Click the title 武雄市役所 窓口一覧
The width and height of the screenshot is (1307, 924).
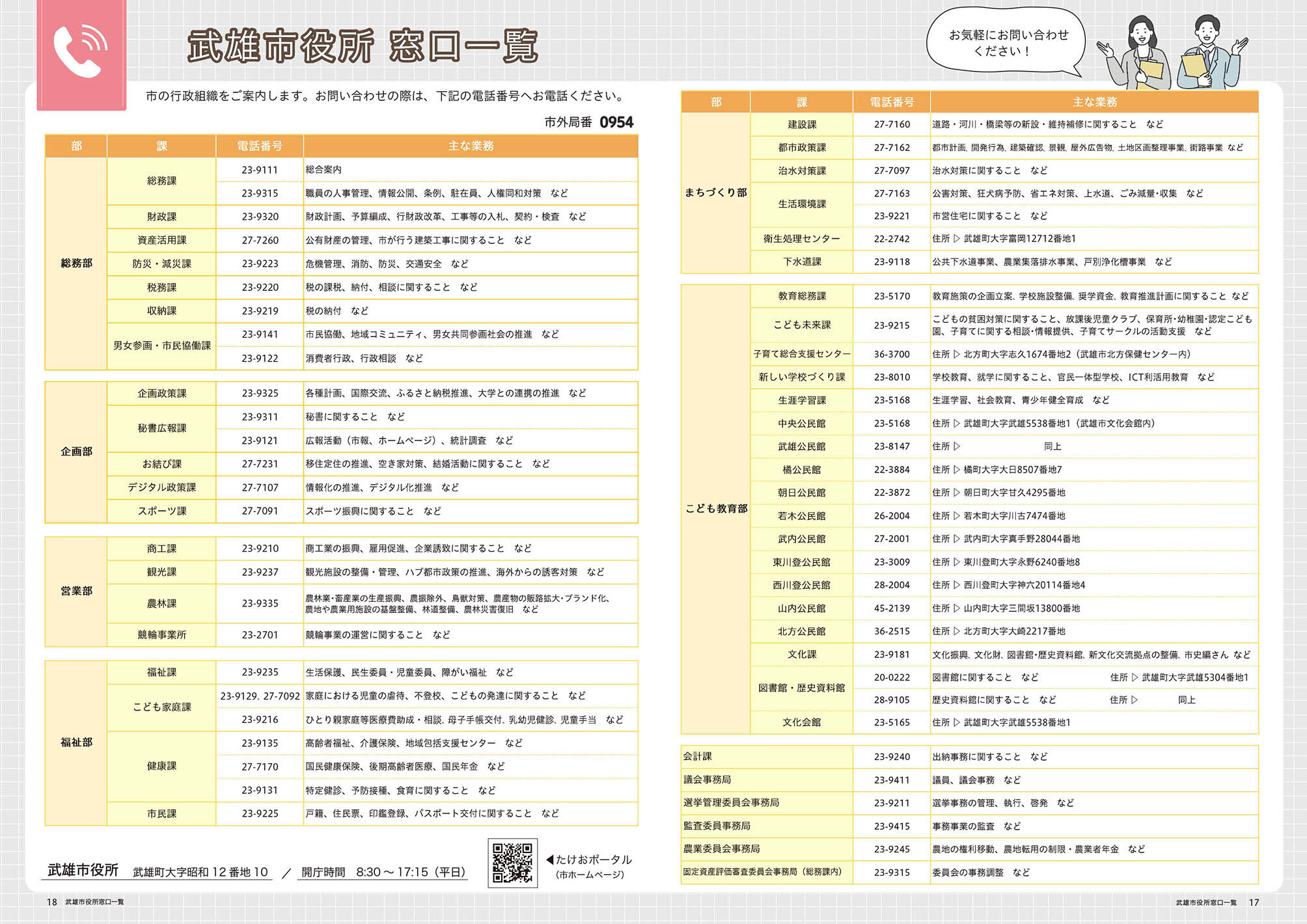click(363, 46)
